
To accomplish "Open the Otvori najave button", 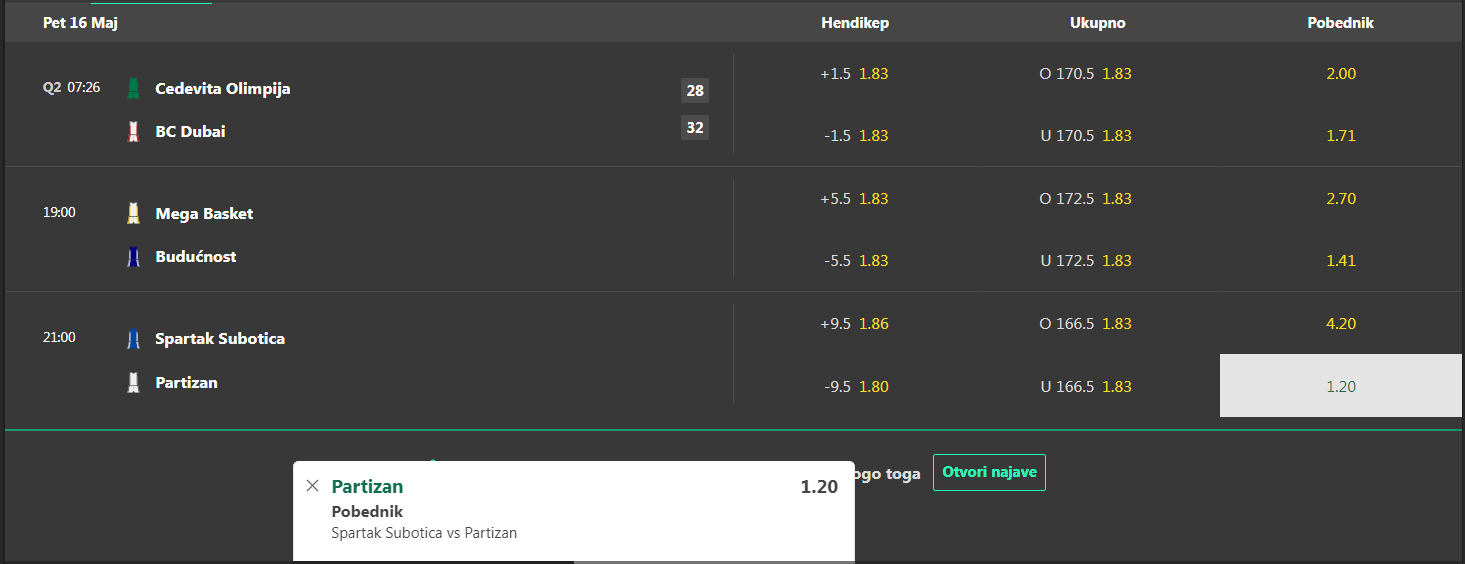I will tap(989, 472).
